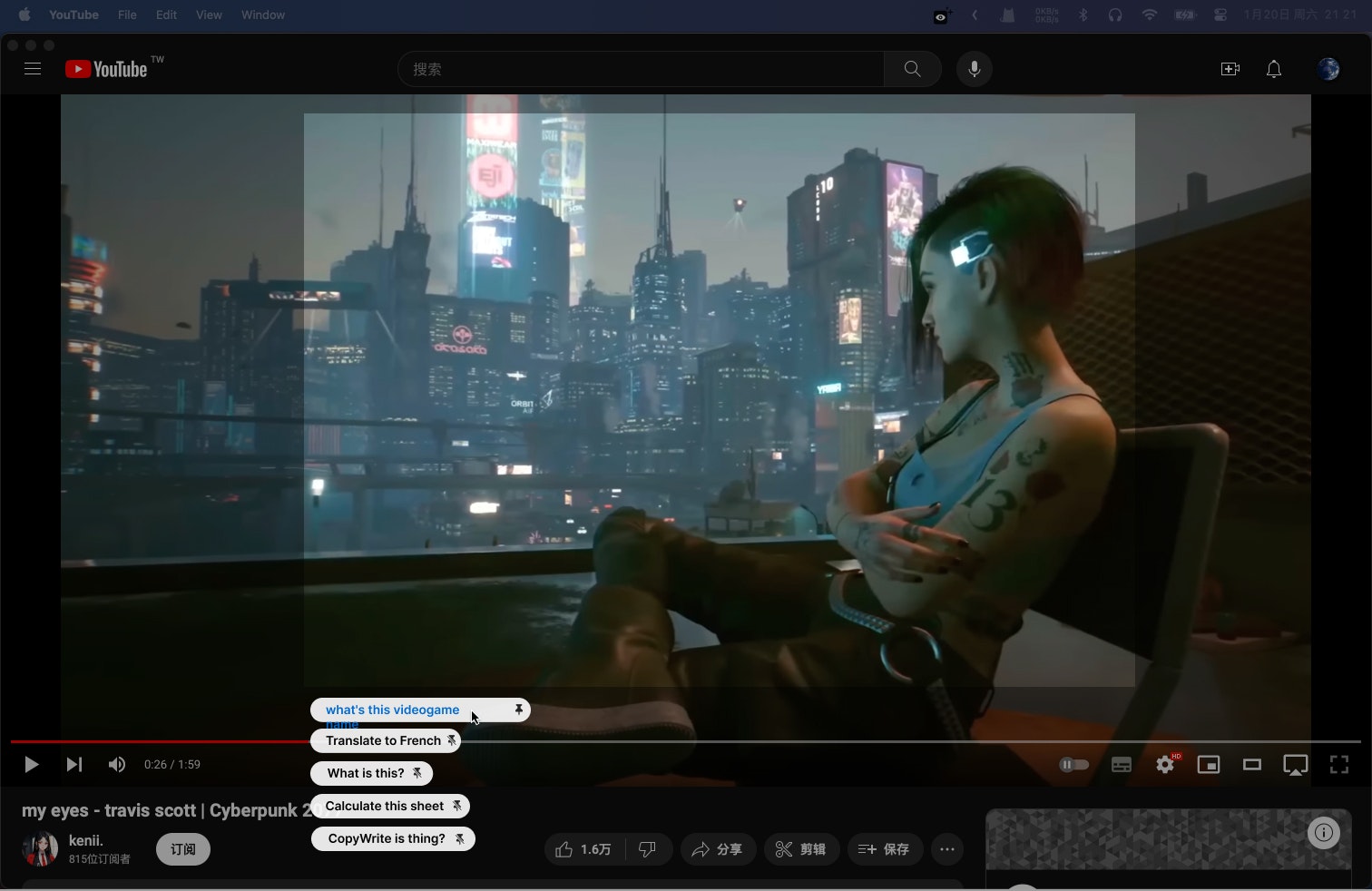Open the Apple menu
Viewport: 1372px width, 891px height.
point(24,15)
